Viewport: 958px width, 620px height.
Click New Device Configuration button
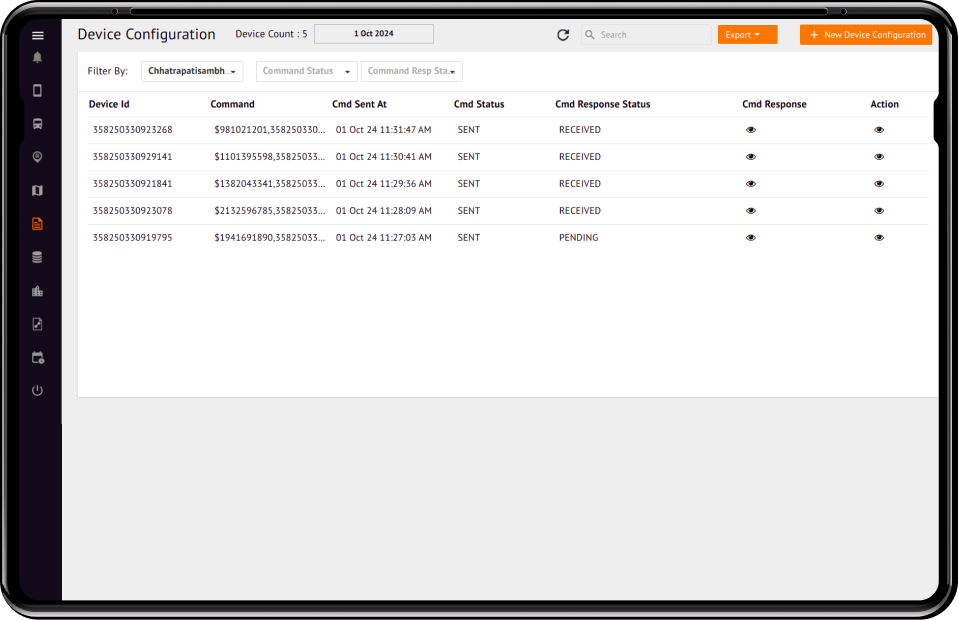865,35
